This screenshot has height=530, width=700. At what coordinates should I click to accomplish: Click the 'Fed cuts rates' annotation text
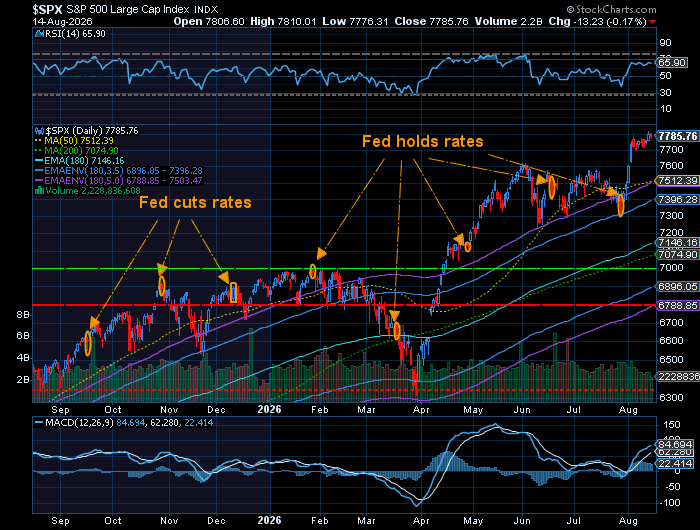tap(195, 203)
